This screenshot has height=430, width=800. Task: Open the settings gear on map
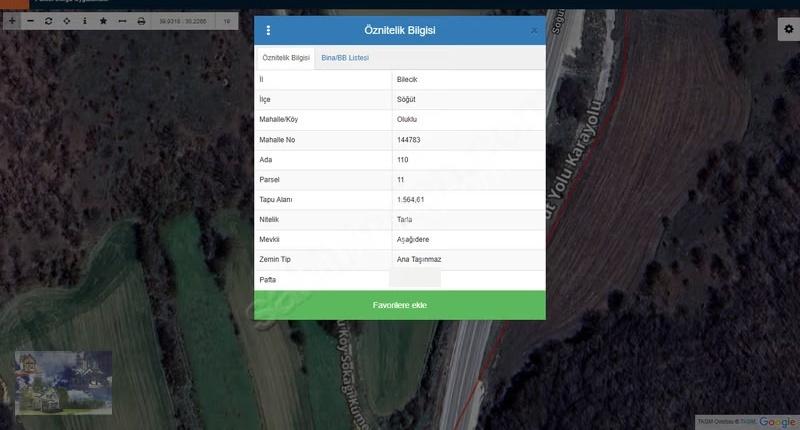coord(789,29)
